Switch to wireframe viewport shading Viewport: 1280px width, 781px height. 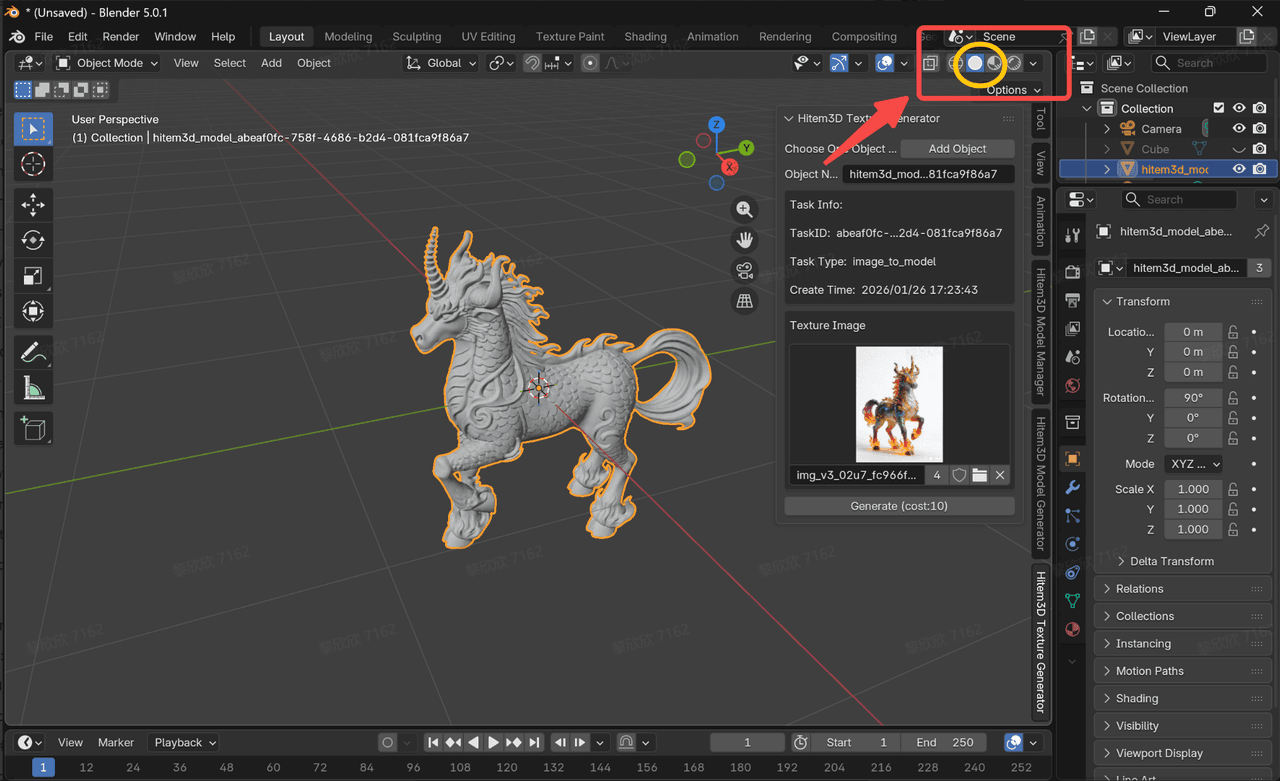tap(956, 63)
